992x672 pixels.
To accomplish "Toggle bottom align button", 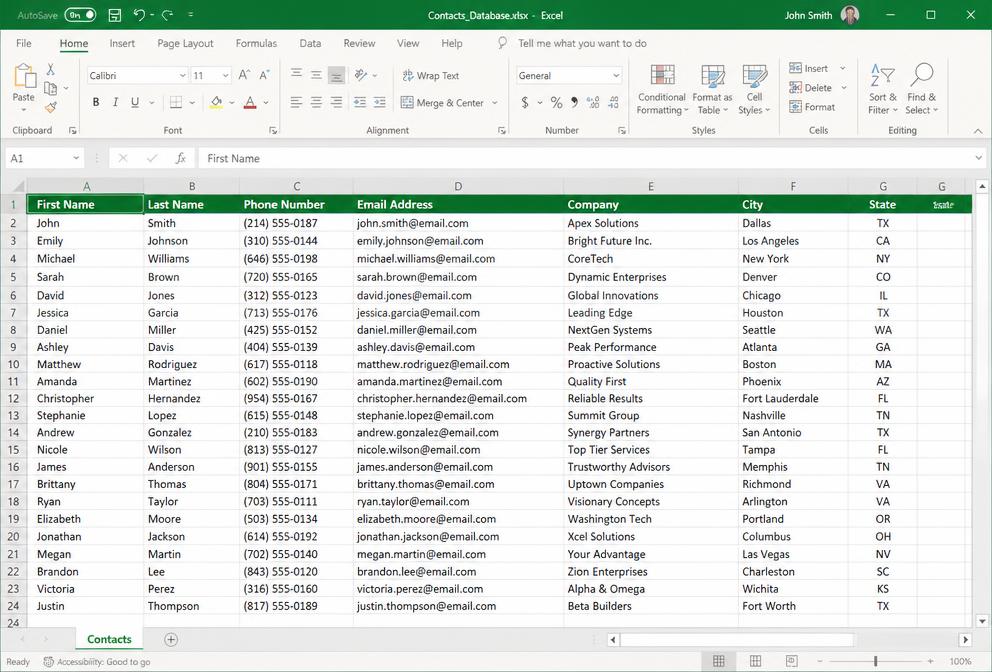I will pos(337,75).
